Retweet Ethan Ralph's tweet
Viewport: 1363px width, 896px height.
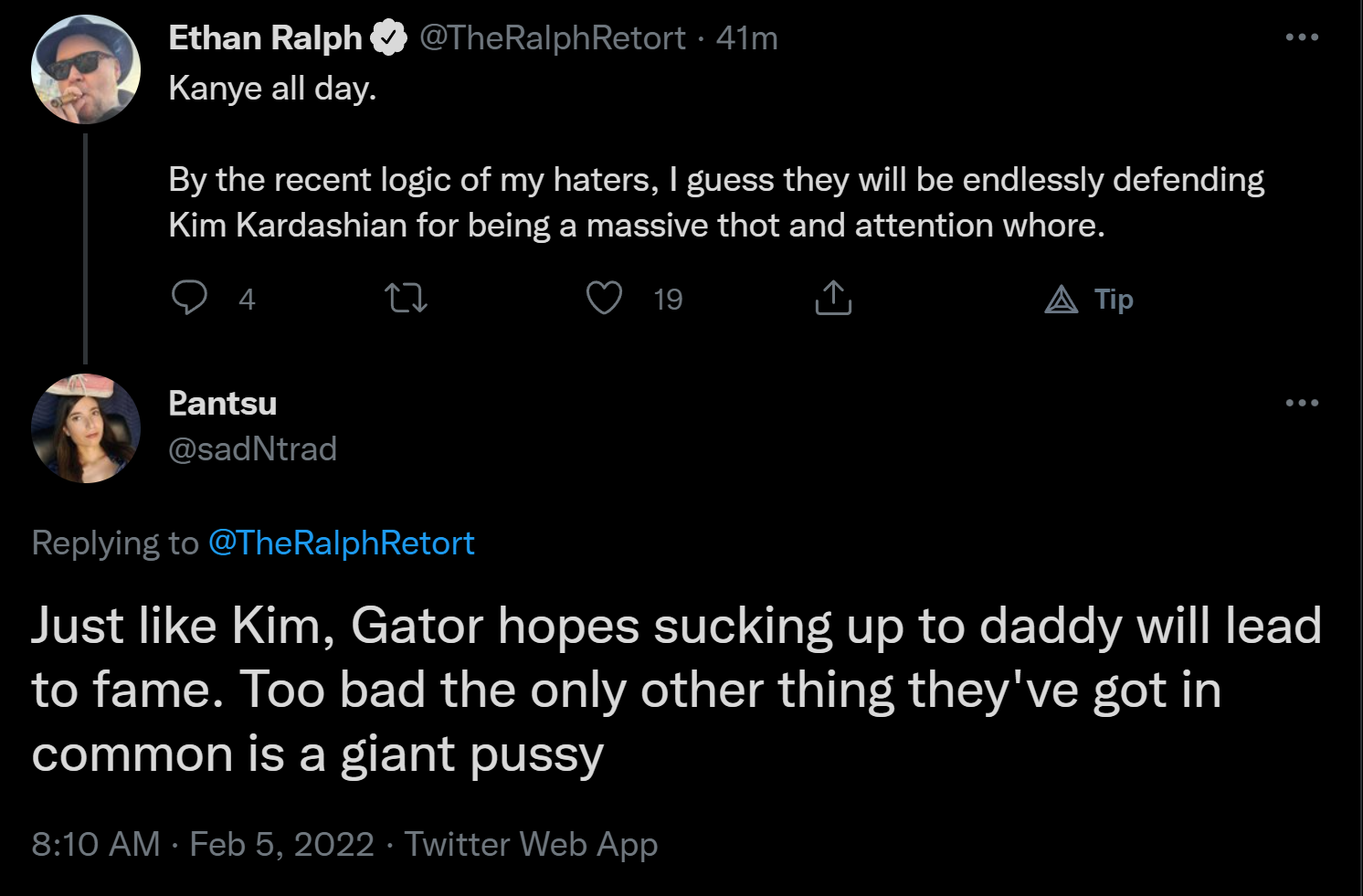pyautogui.click(x=407, y=299)
